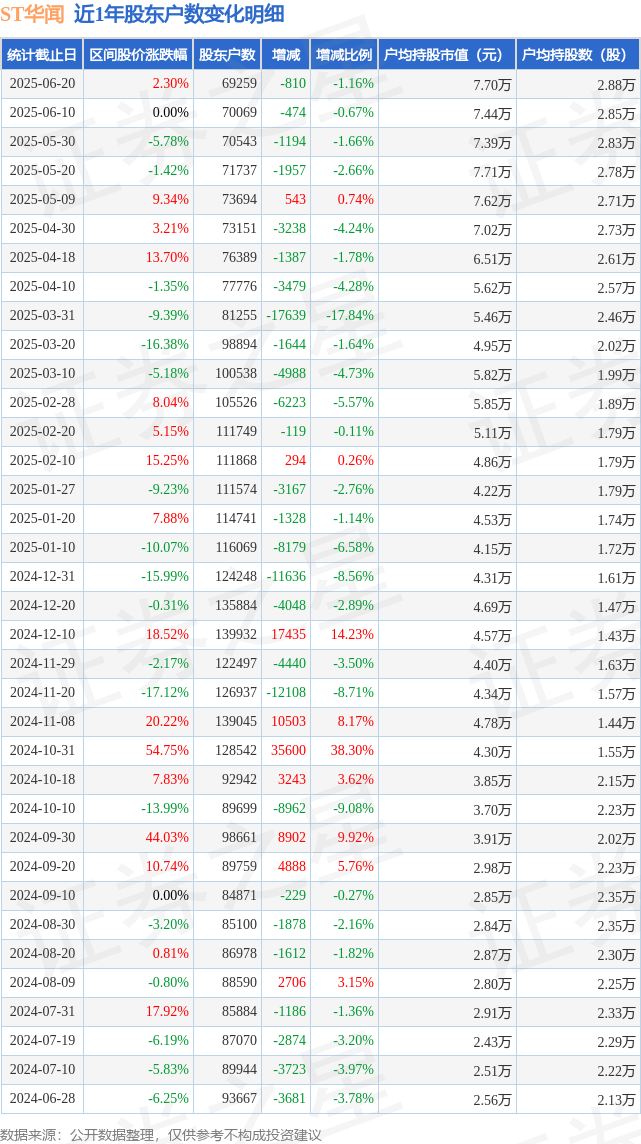Click the 股东户数 column header
Viewport: 641px width, 1144px height.
[228, 55]
